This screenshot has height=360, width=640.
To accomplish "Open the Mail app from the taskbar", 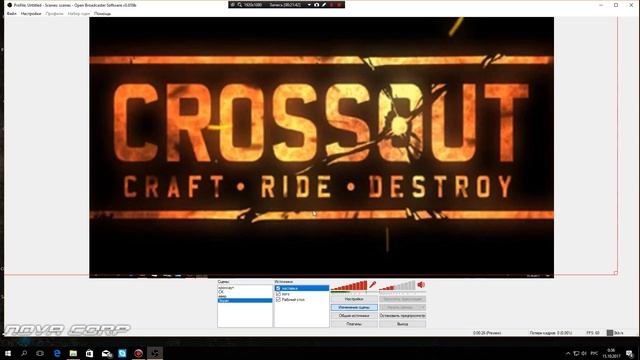I will coord(106,353).
